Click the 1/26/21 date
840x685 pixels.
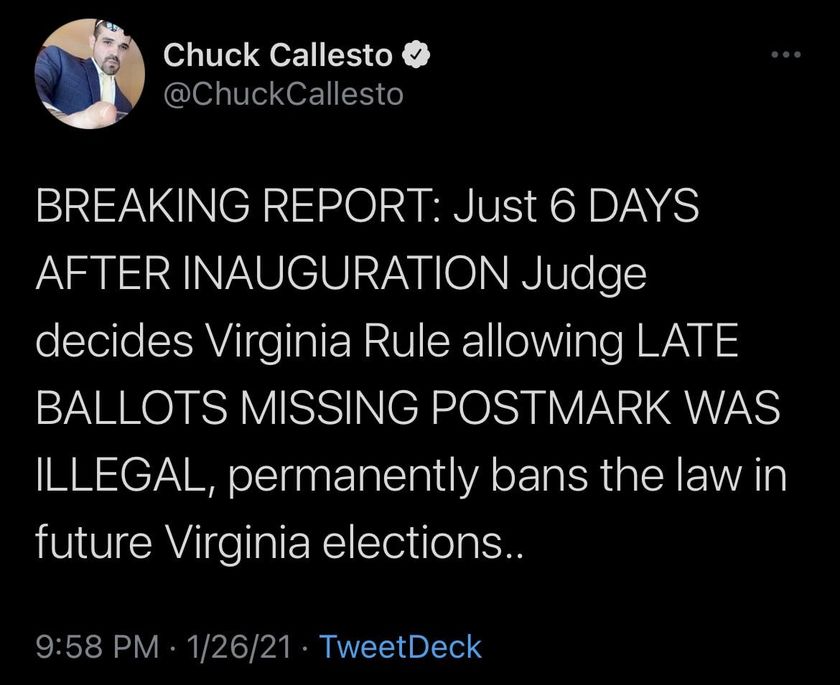tap(238, 646)
